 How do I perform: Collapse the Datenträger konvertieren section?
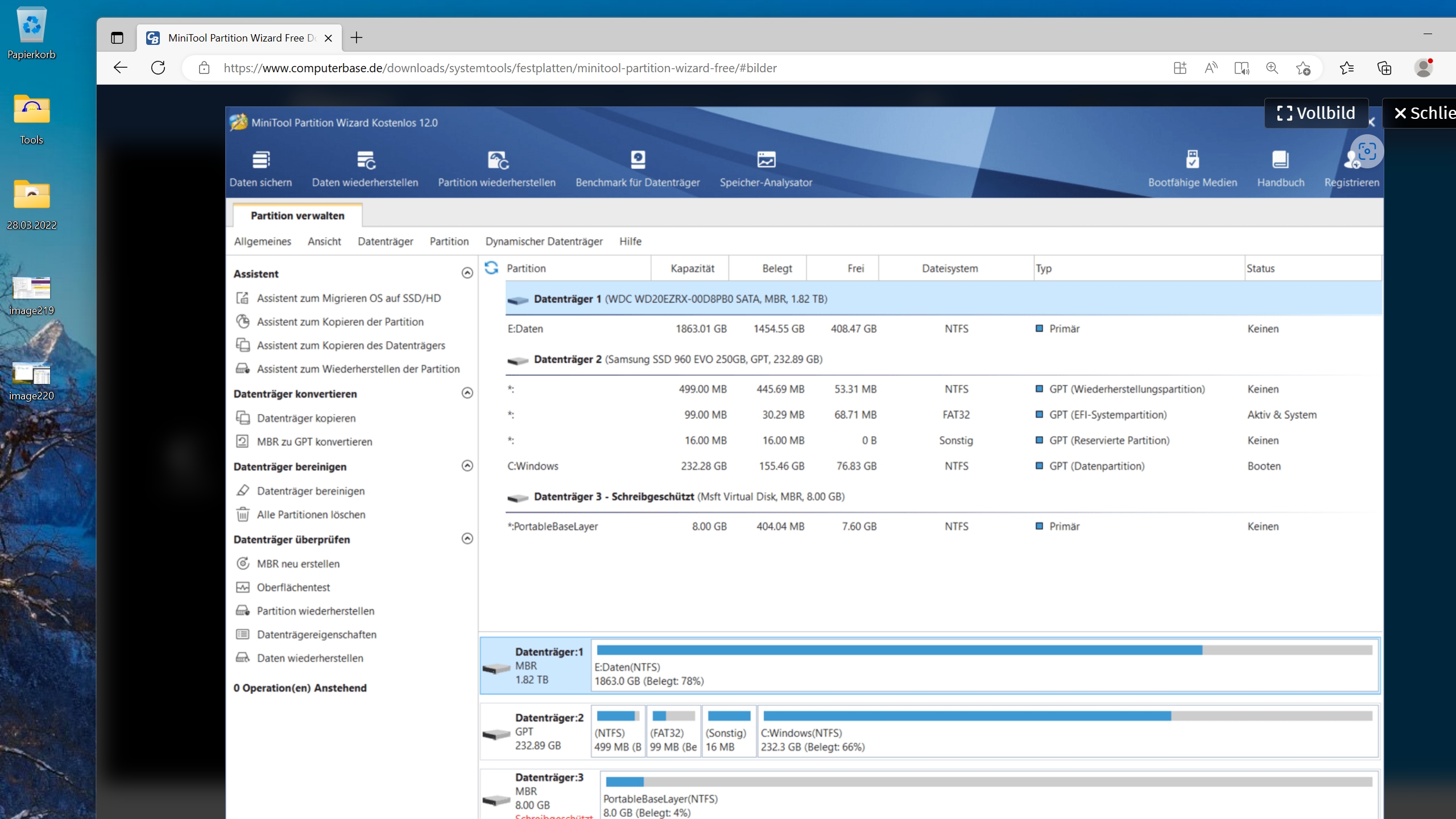coord(467,393)
